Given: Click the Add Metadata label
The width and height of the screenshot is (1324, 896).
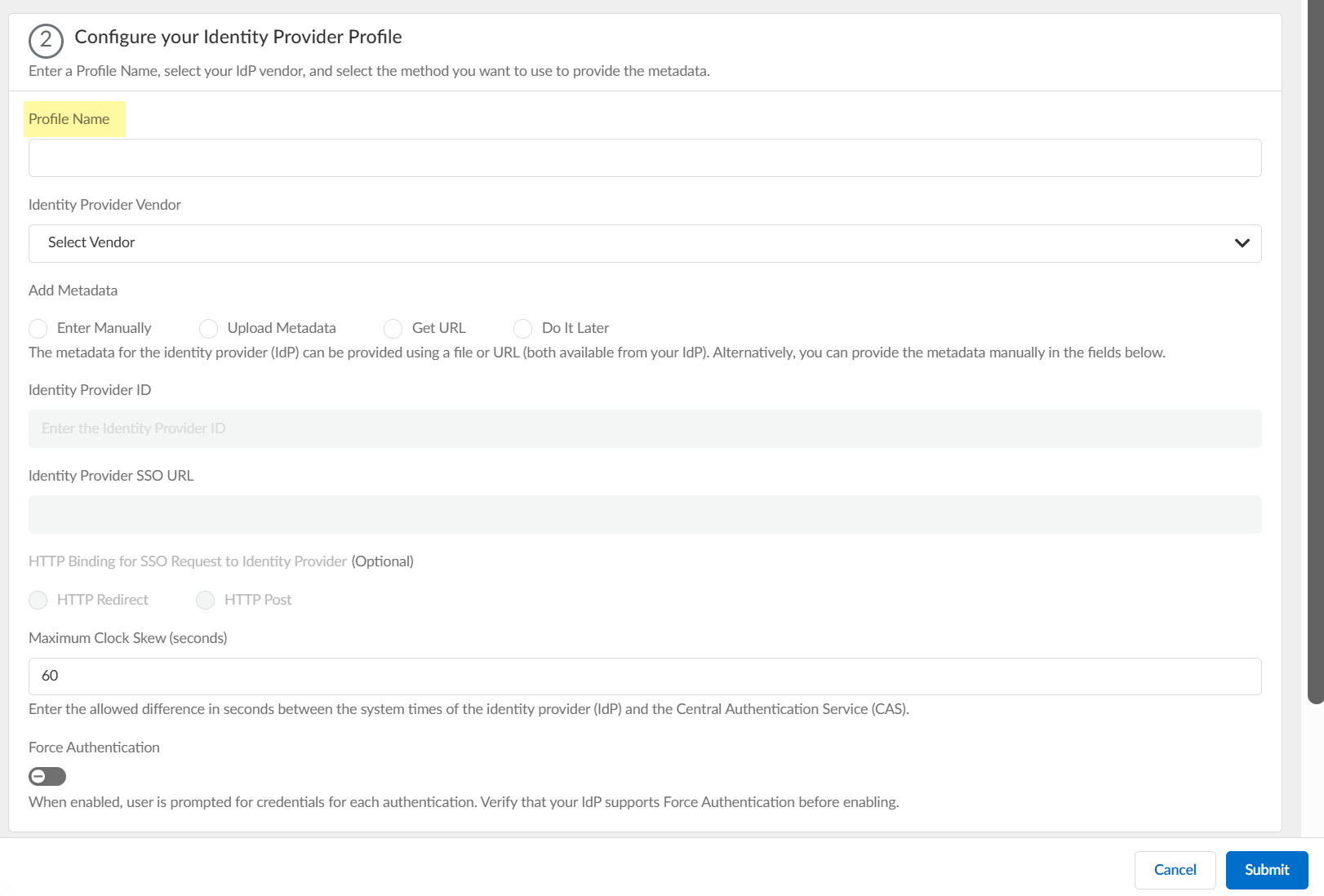Looking at the screenshot, I should click(x=73, y=291).
